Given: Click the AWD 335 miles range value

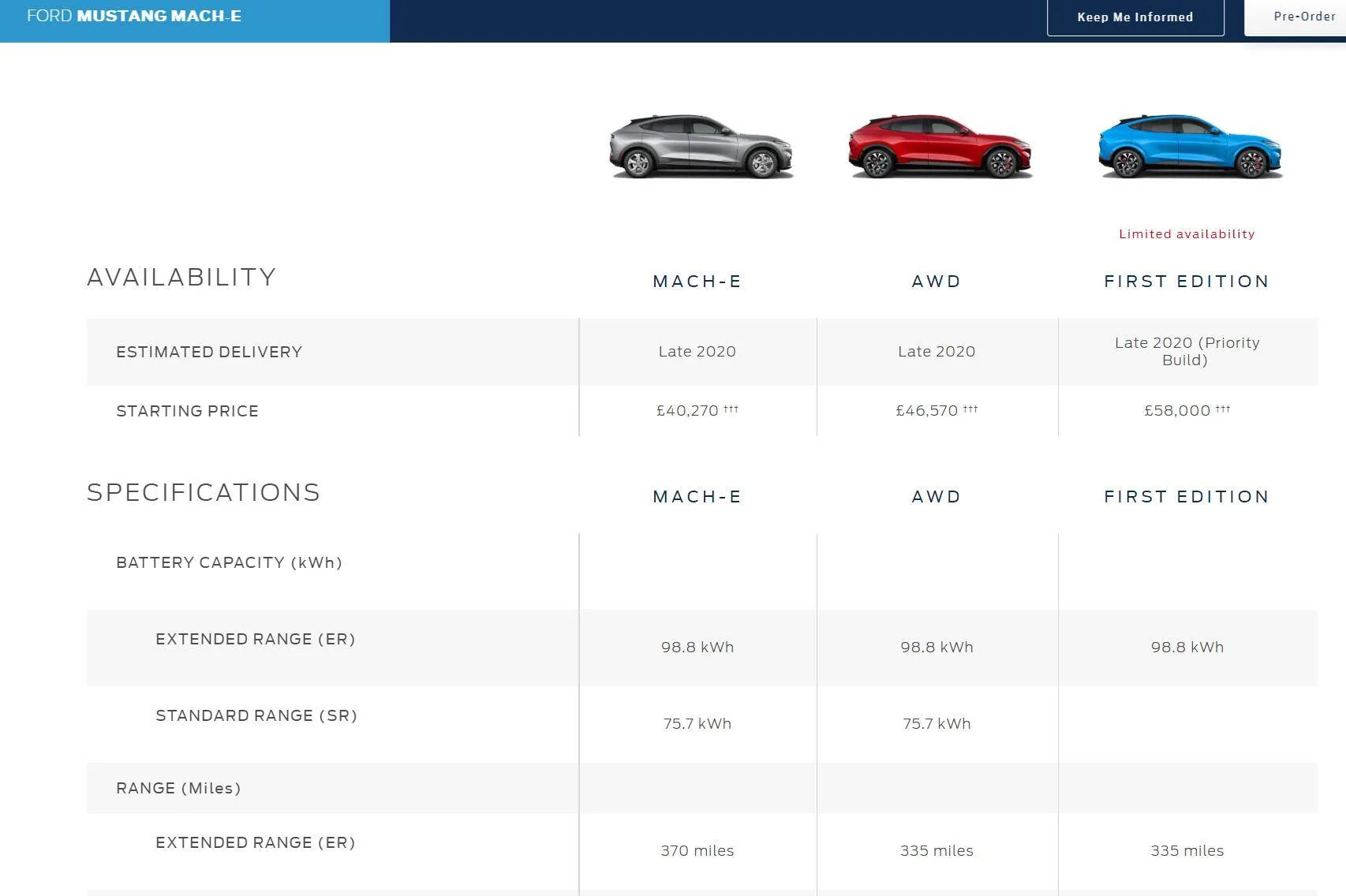Looking at the screenshot, I should pos(937,851).
